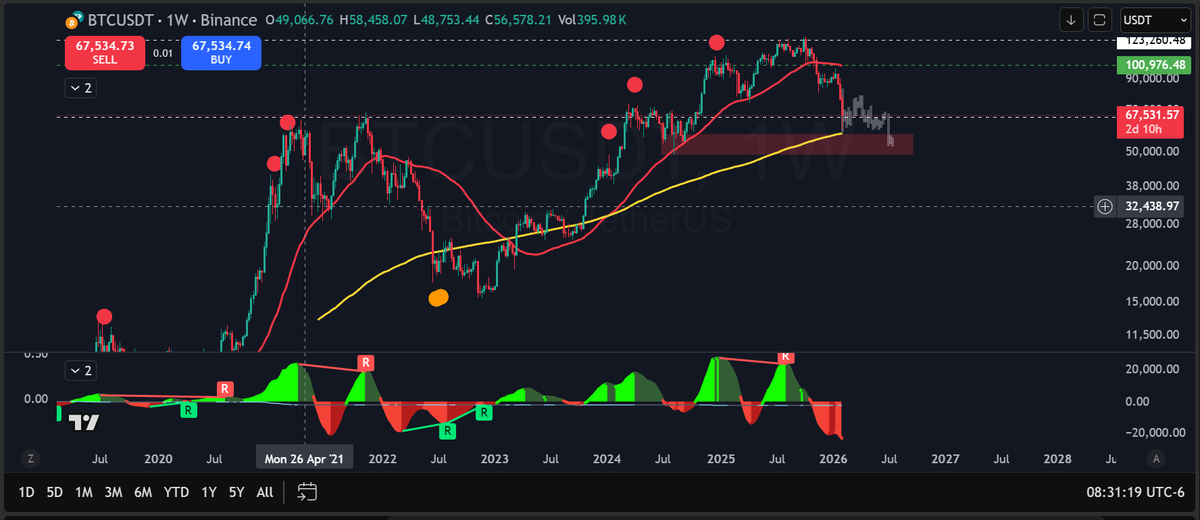Click the green 100,976.48 price label
This screenshot has width=1200, height=520.
[x=1153, y=65]
